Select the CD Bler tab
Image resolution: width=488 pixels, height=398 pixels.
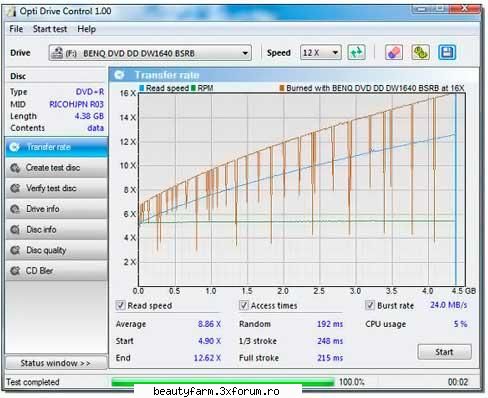pyautogui.click(x=57, y=271)
